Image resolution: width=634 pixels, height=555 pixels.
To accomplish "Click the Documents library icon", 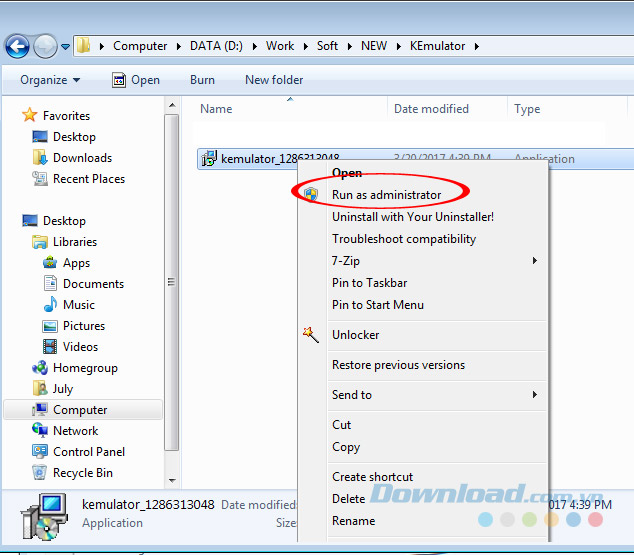I will click(x=50, y=284).
